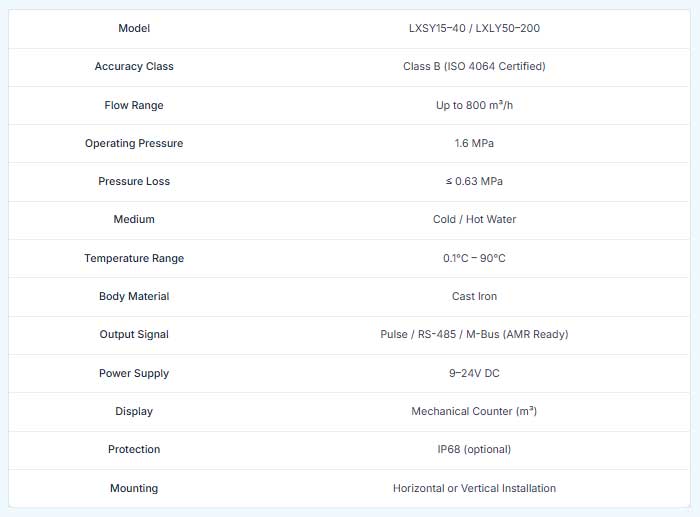Click the Pressure Loss label

coord(134,181)
